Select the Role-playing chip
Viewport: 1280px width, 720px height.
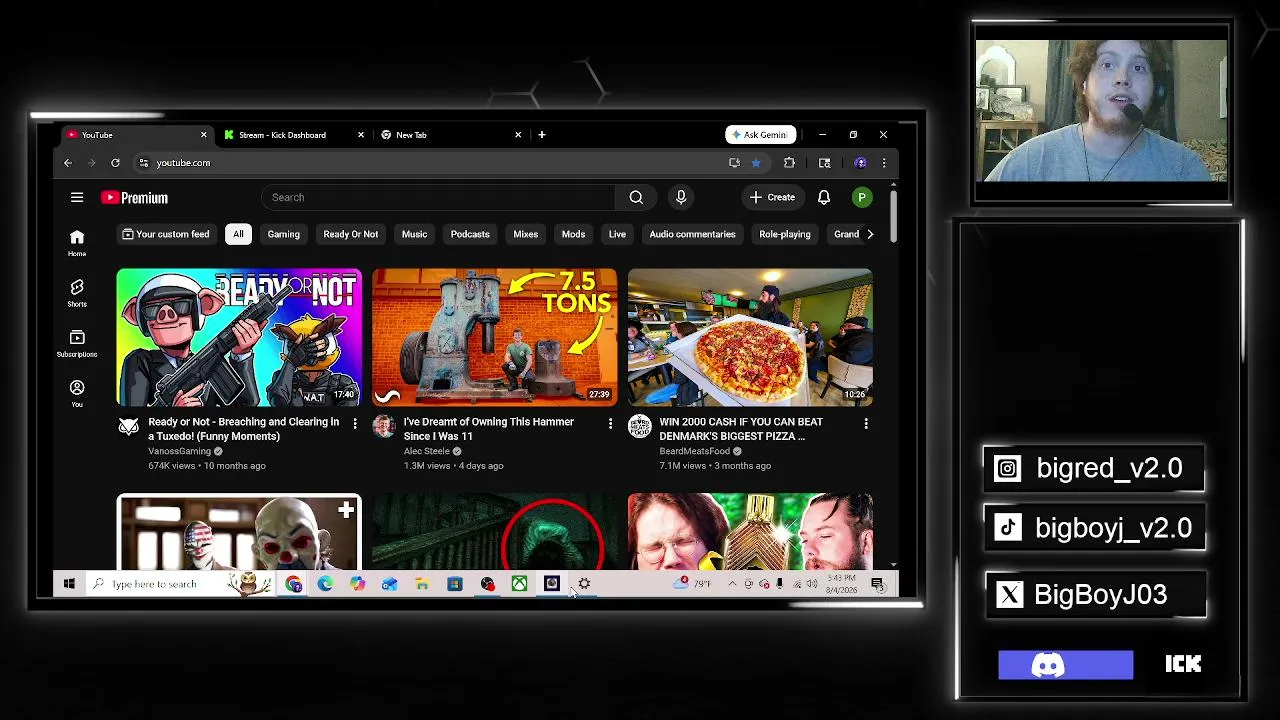tap(785, 234)
